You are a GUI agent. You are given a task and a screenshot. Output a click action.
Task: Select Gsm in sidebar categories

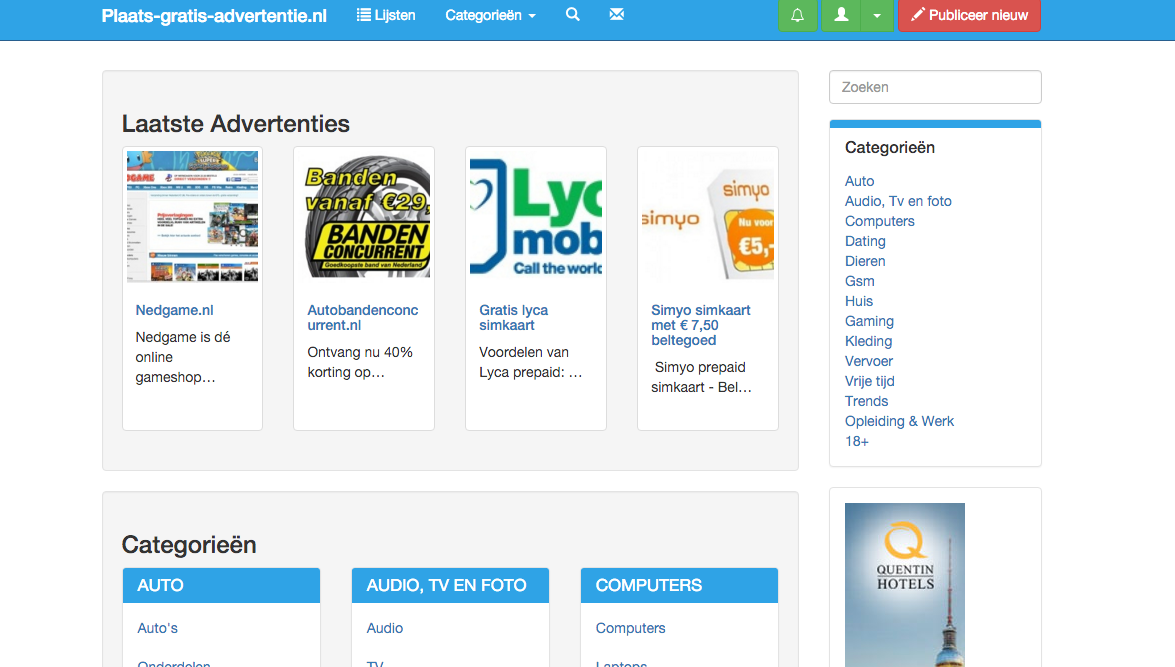pyautogui.click(x=860, y=281)
